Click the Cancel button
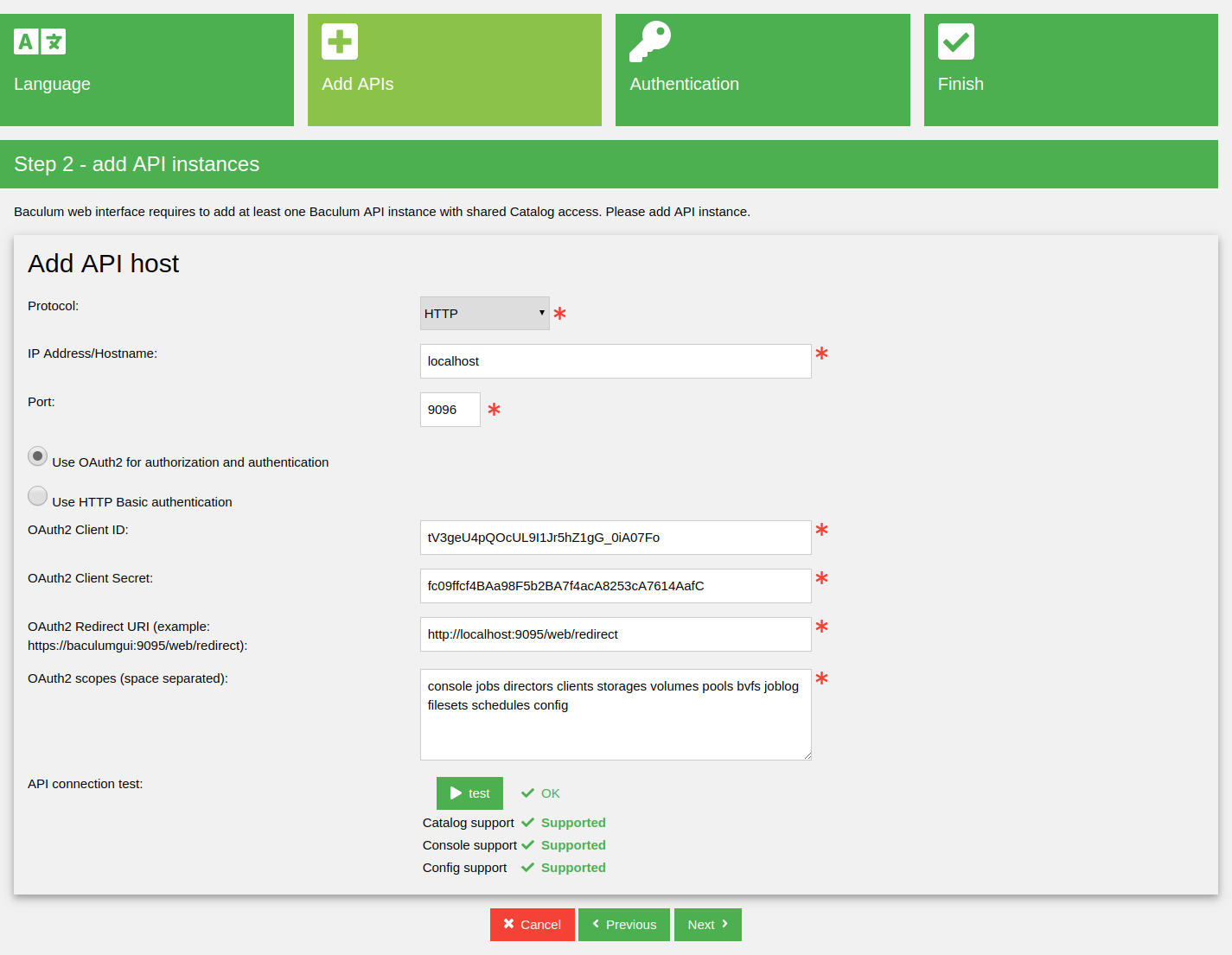The image size is (1232, 955). coord(533,925)
